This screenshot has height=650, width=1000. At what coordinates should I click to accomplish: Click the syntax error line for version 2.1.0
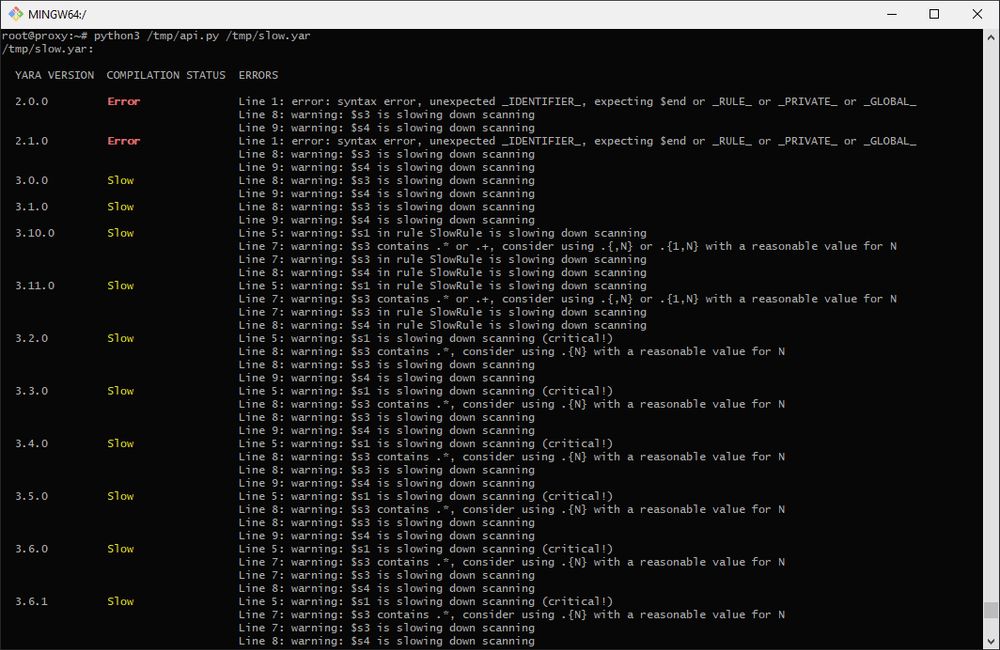tap(577, 141)
